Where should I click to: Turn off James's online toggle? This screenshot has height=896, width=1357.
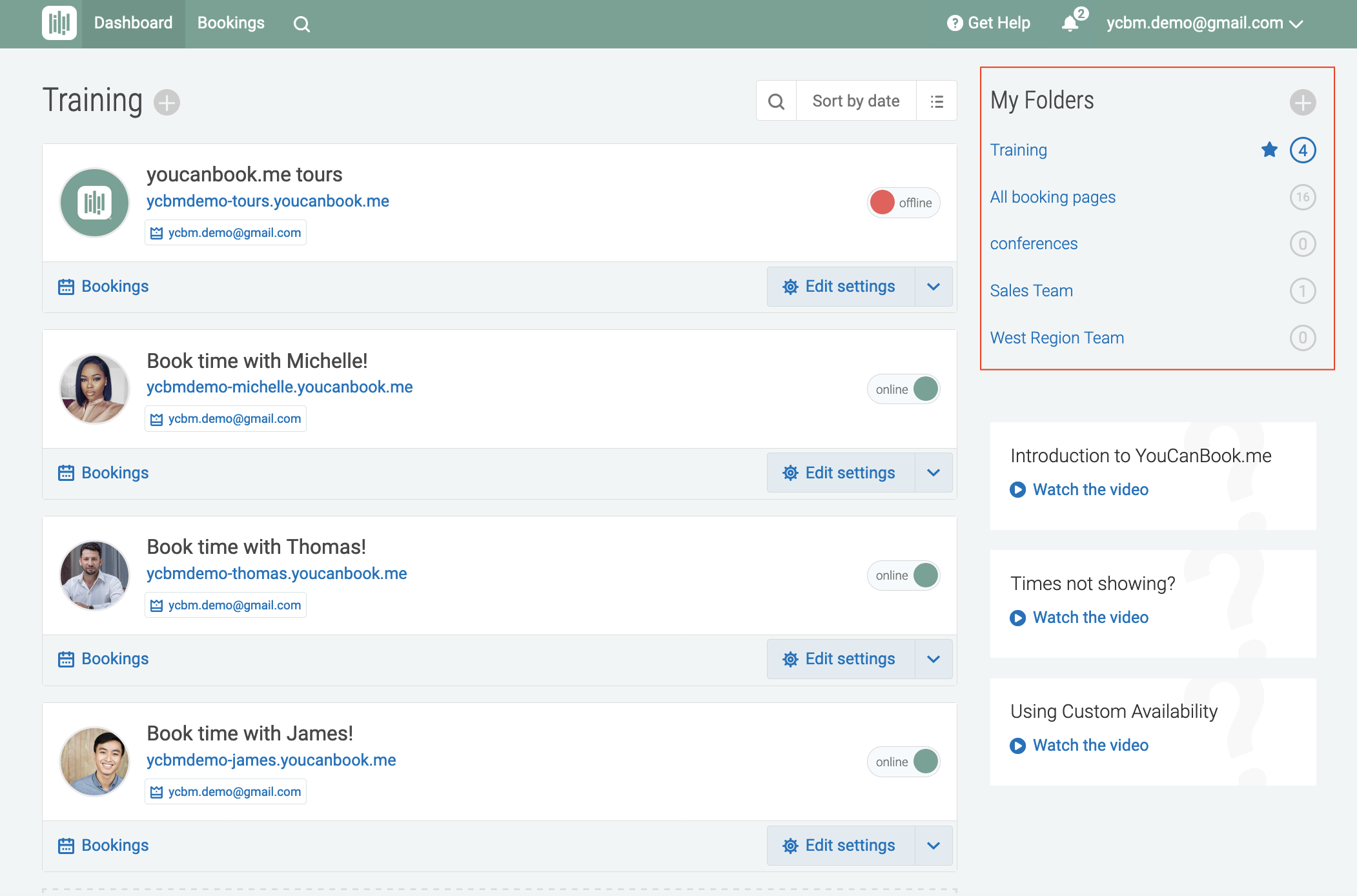tap(903, 762)
